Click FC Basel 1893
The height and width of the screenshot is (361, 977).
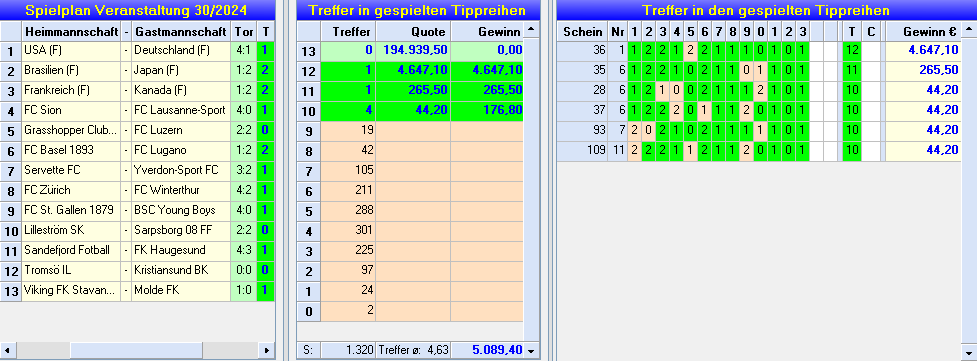coord(71,150)
